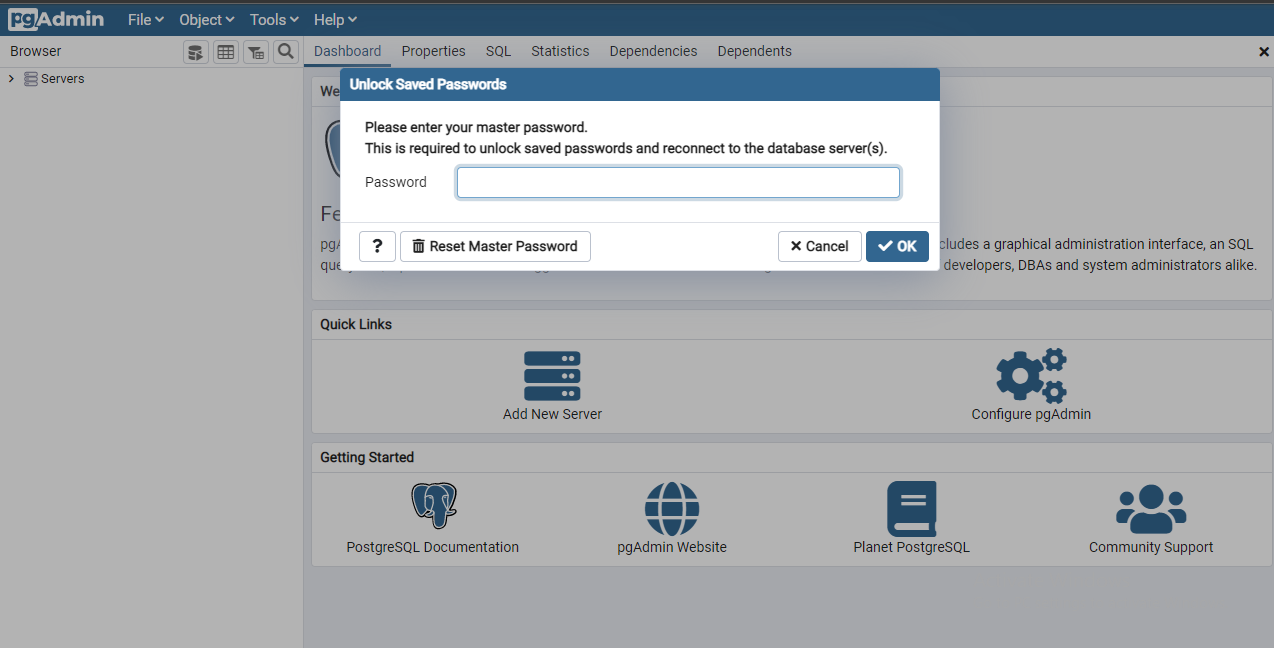The height and width of the screenshot is (648, 1274).
Task: Confirm the master password with OK
Action: pyautogui.click(x=897, y=246)
